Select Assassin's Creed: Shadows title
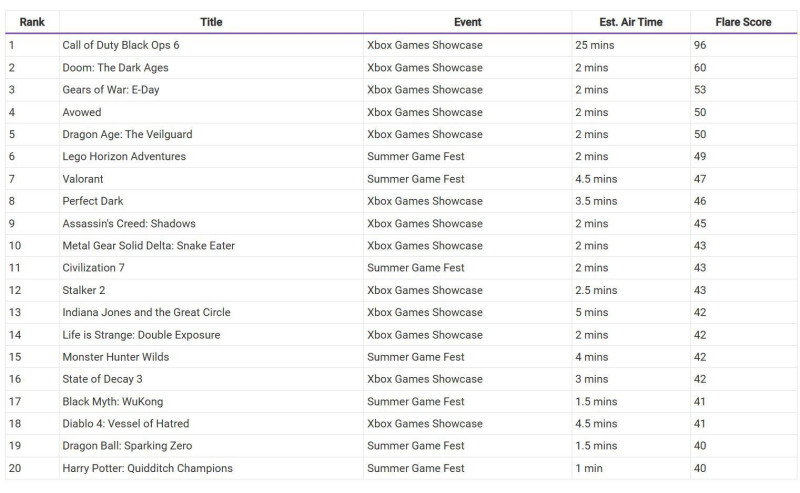 pos(129,224)
